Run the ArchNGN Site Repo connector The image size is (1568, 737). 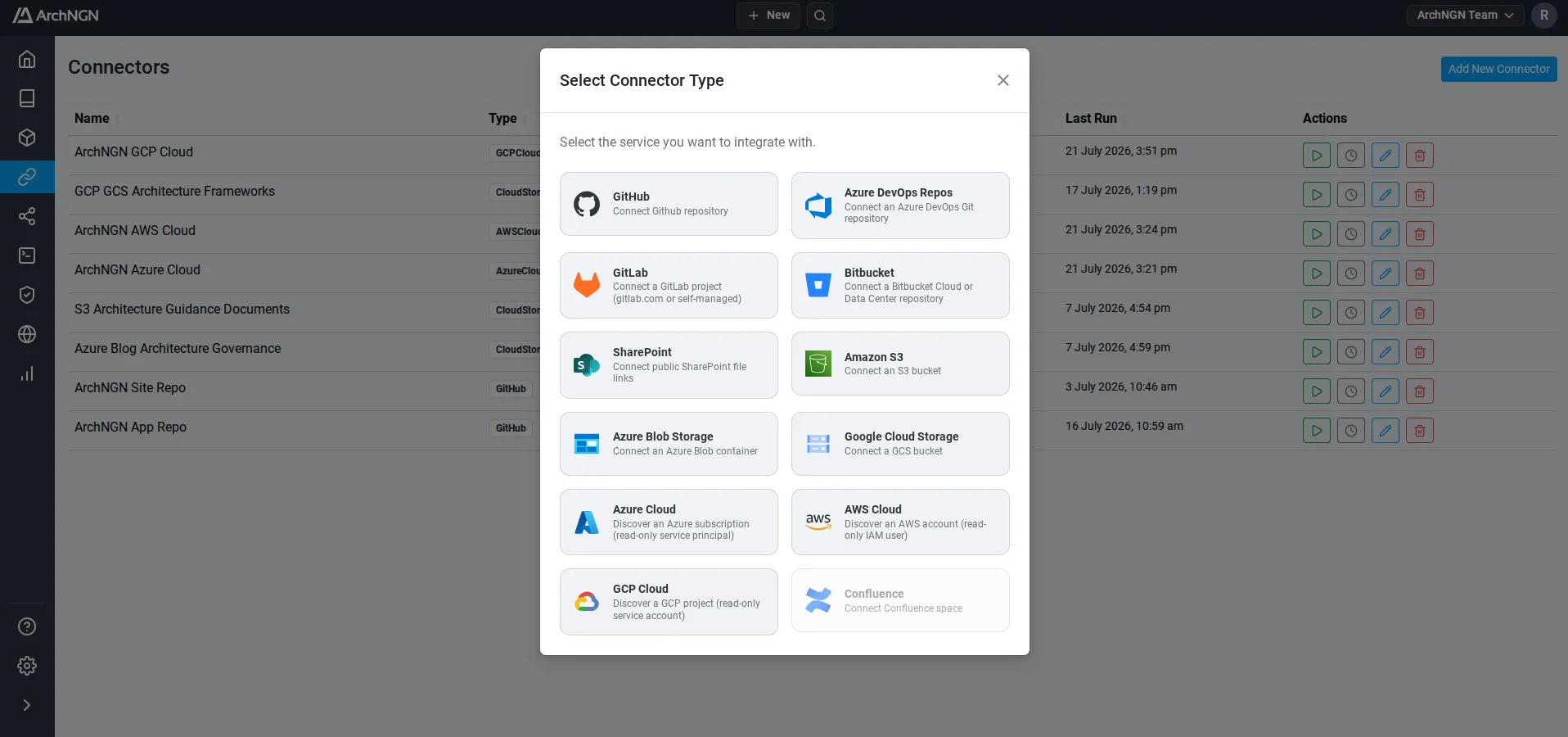(1317, 391)
